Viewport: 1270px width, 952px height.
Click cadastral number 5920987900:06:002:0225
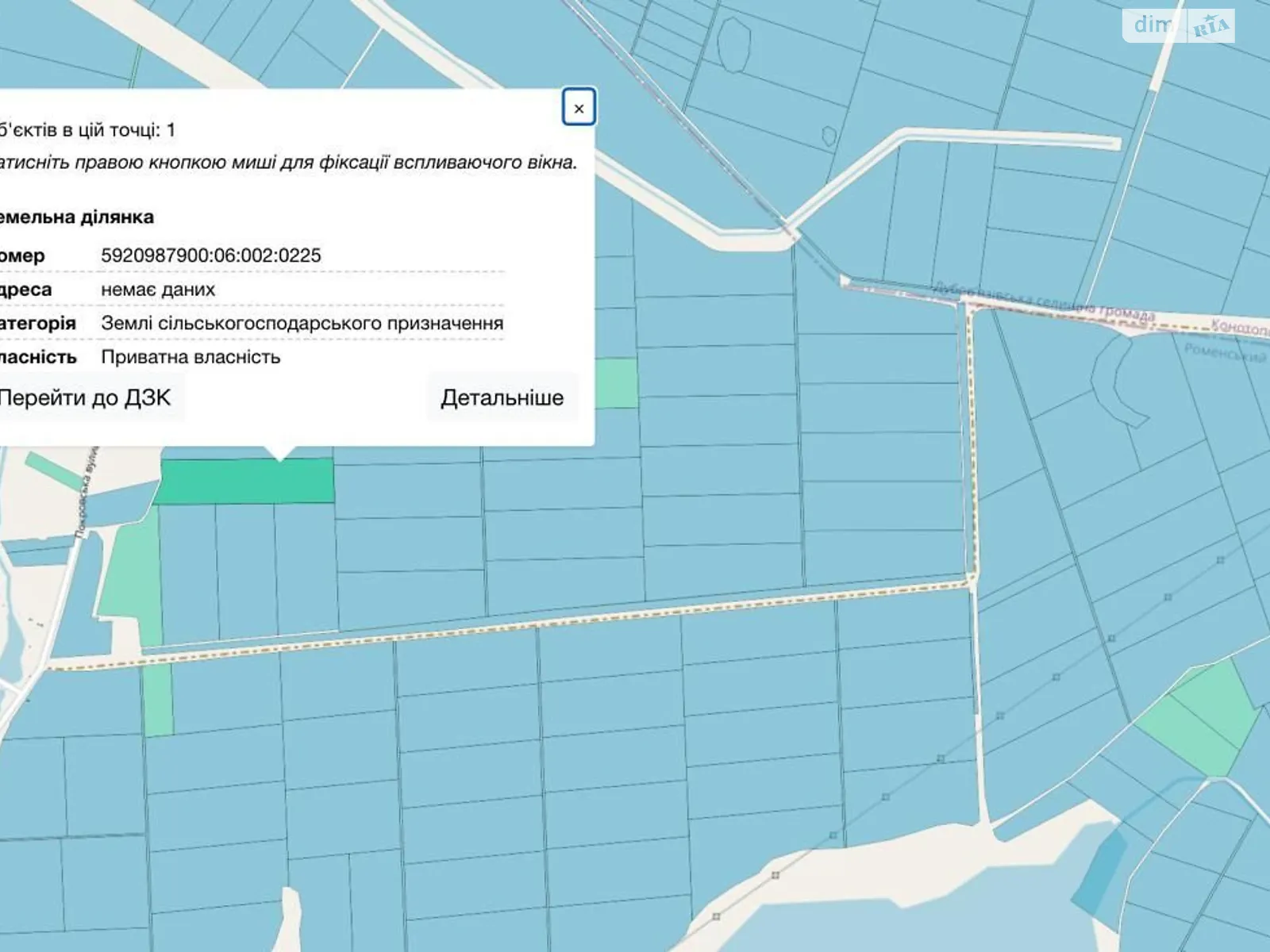click(211, 255)
